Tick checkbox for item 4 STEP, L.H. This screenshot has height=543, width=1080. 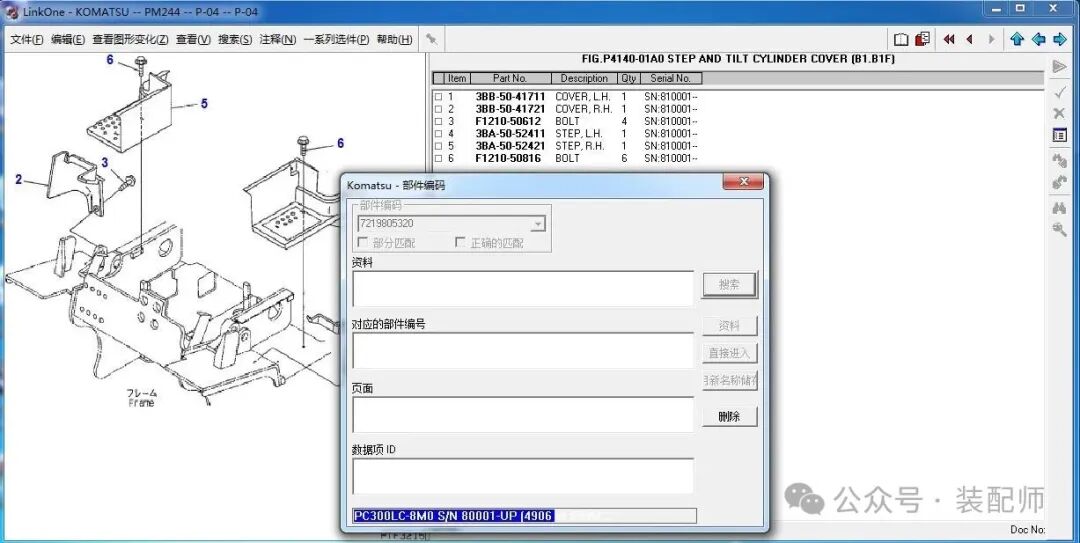pos(438,134)
